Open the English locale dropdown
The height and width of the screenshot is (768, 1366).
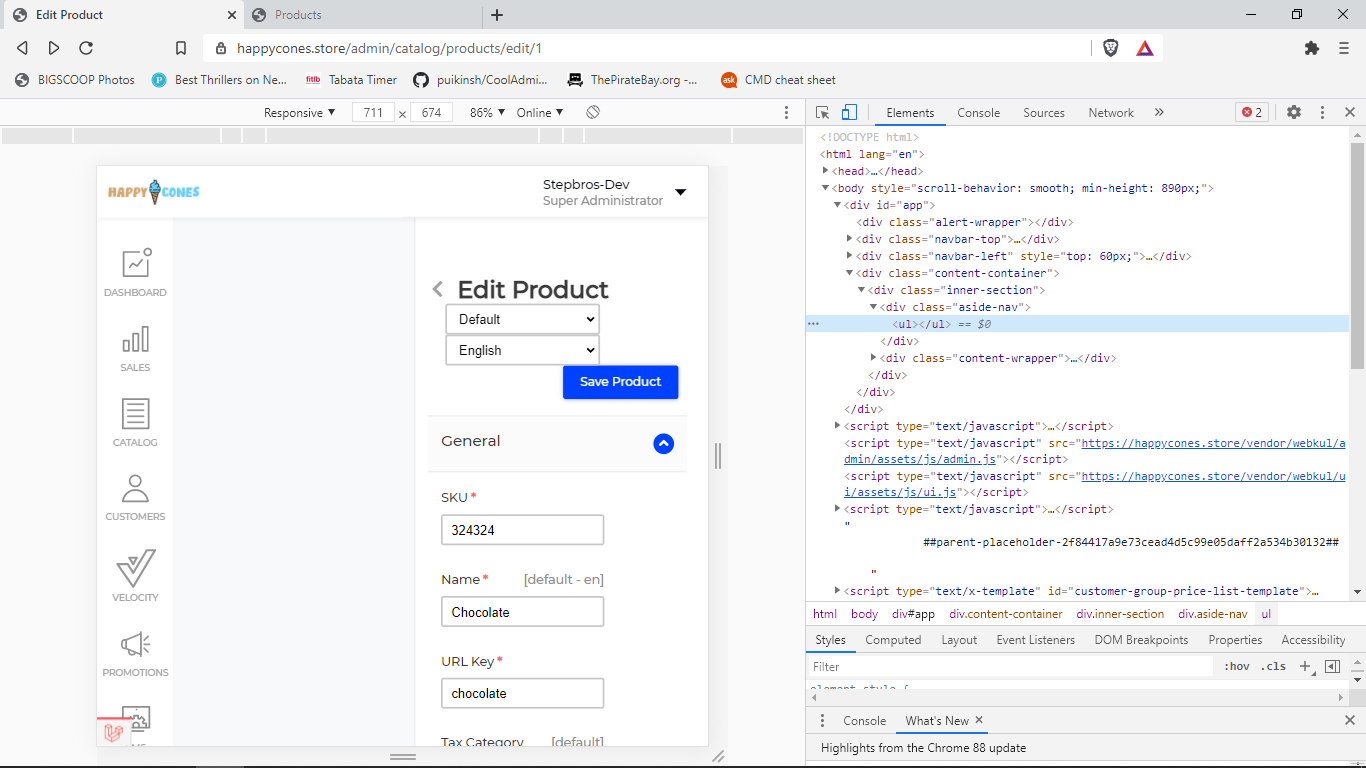[x=522, y=350]
